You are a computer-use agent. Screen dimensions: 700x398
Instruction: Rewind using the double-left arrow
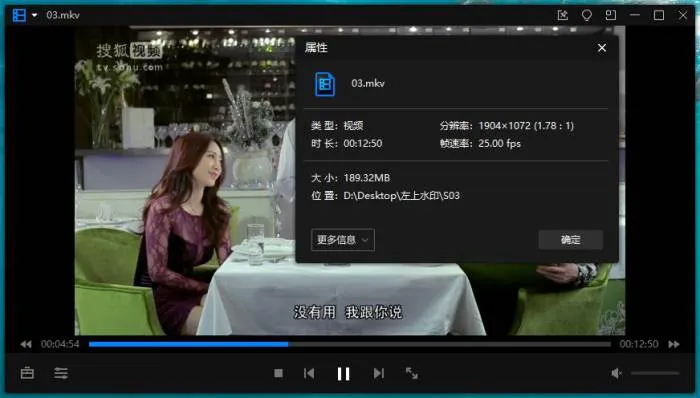pyautogui.click(x=26, y=344)
